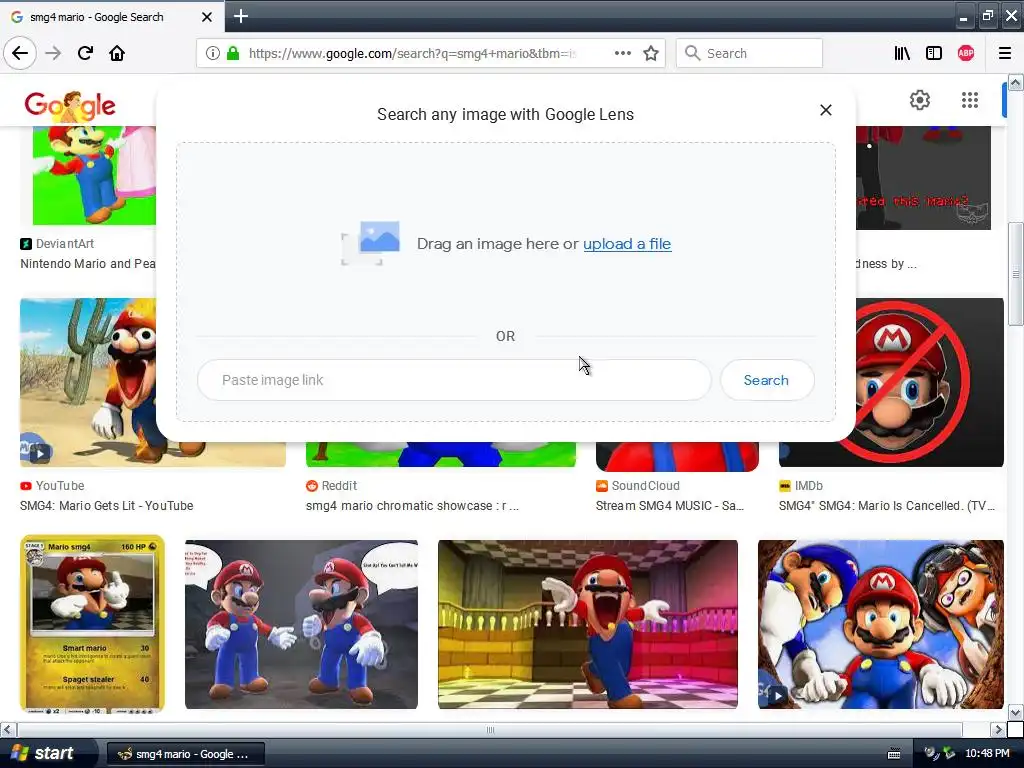Click the browser Search box

[x=749, y=53]
